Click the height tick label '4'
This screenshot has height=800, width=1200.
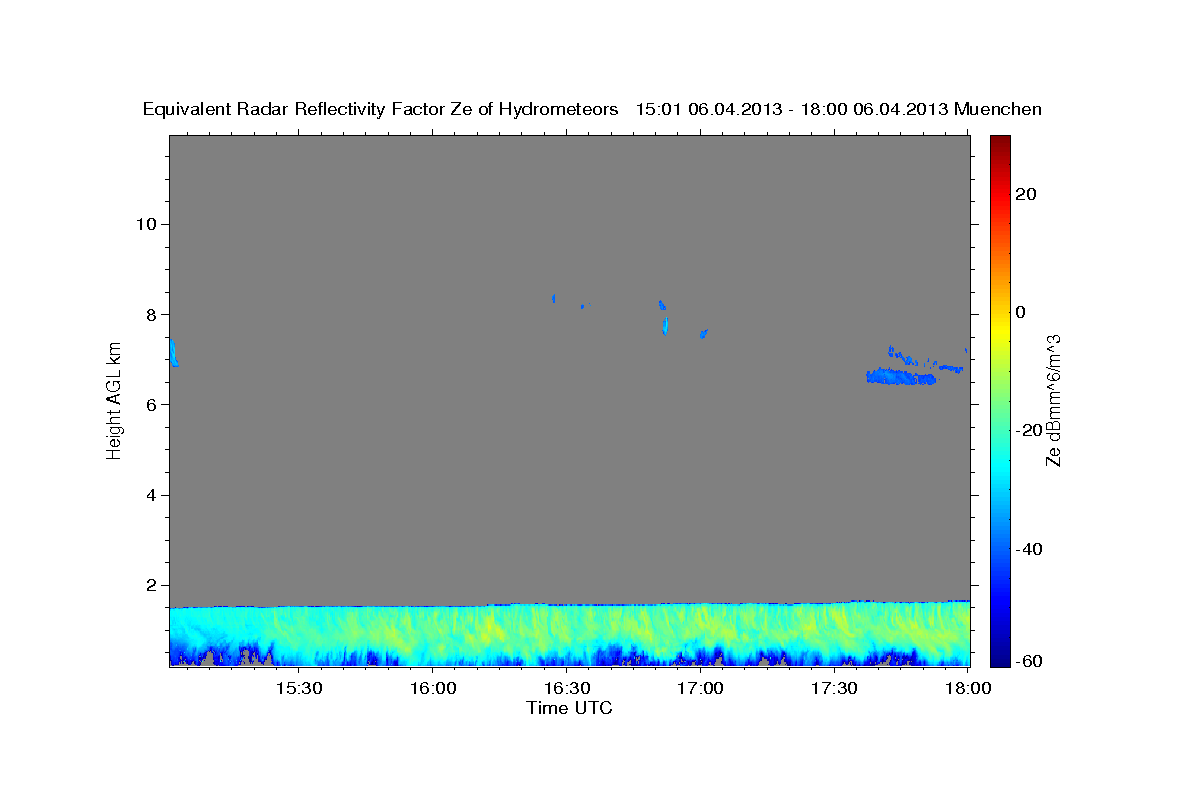coord(151,495)
